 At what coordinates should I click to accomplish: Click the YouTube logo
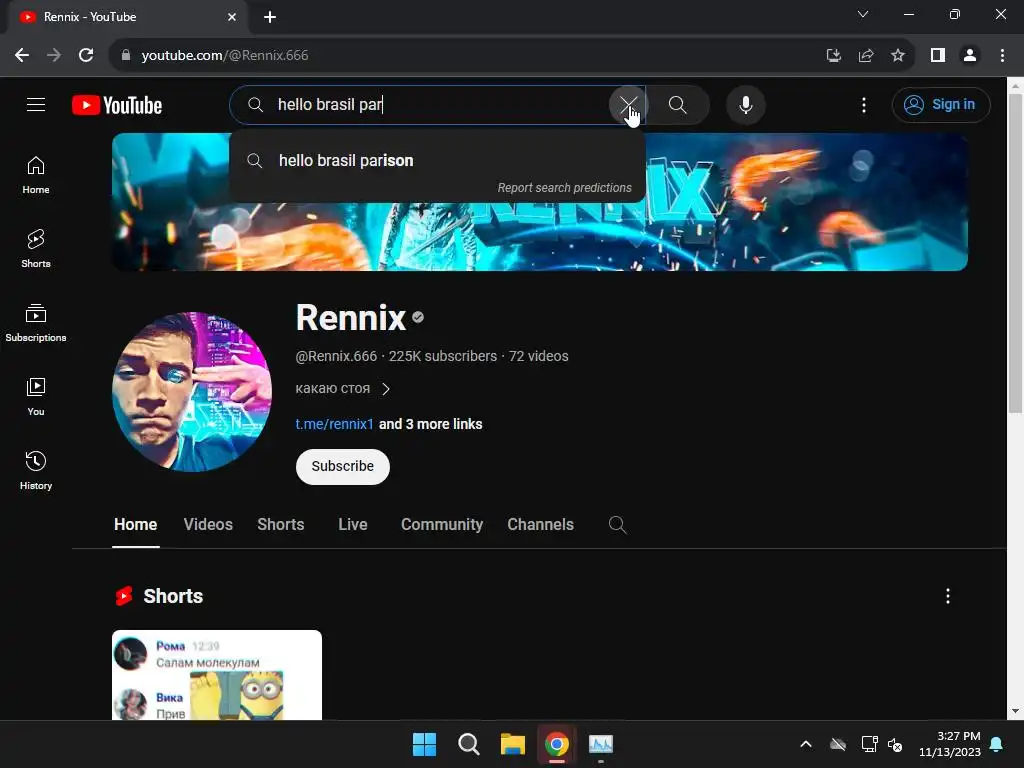(117, 105)
